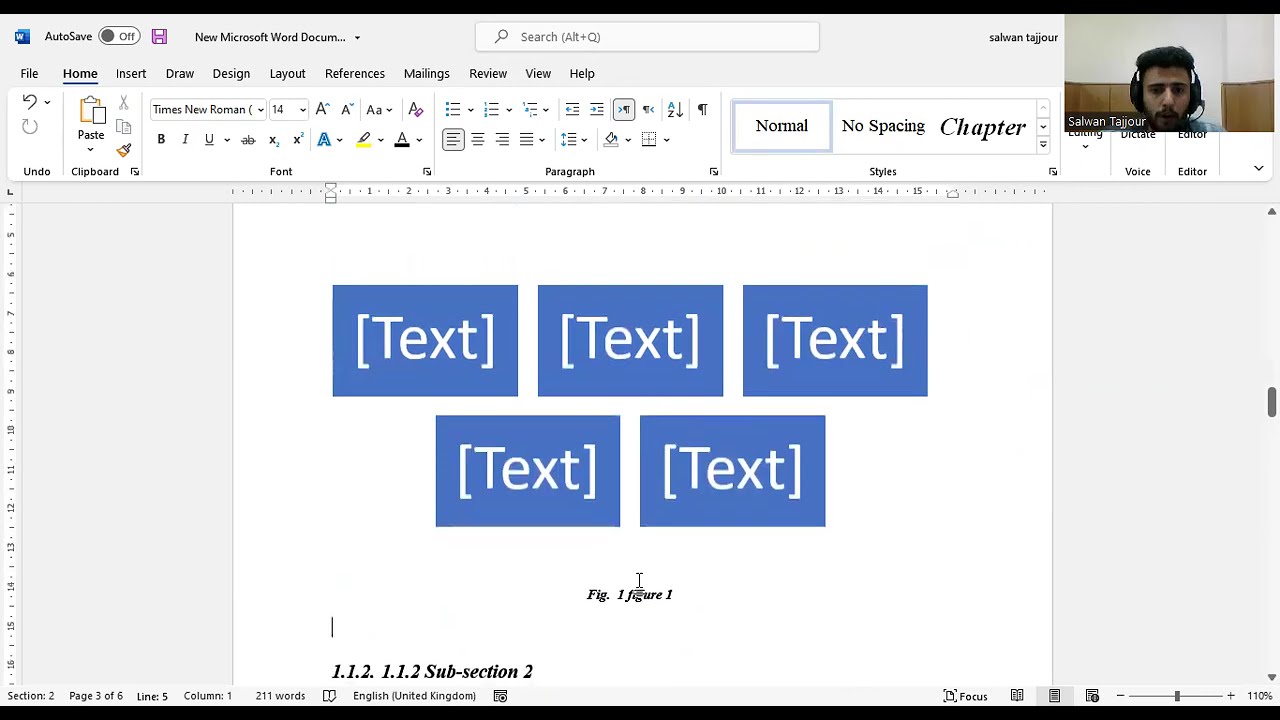Apply the yellow text highlight color
The image size is (1280, 720).
click(x=364, y=140)
